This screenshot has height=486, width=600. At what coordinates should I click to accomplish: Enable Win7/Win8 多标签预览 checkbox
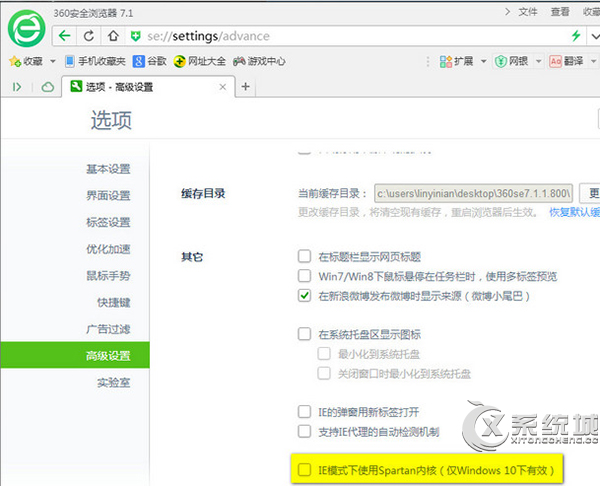click(x=304, y=276)
